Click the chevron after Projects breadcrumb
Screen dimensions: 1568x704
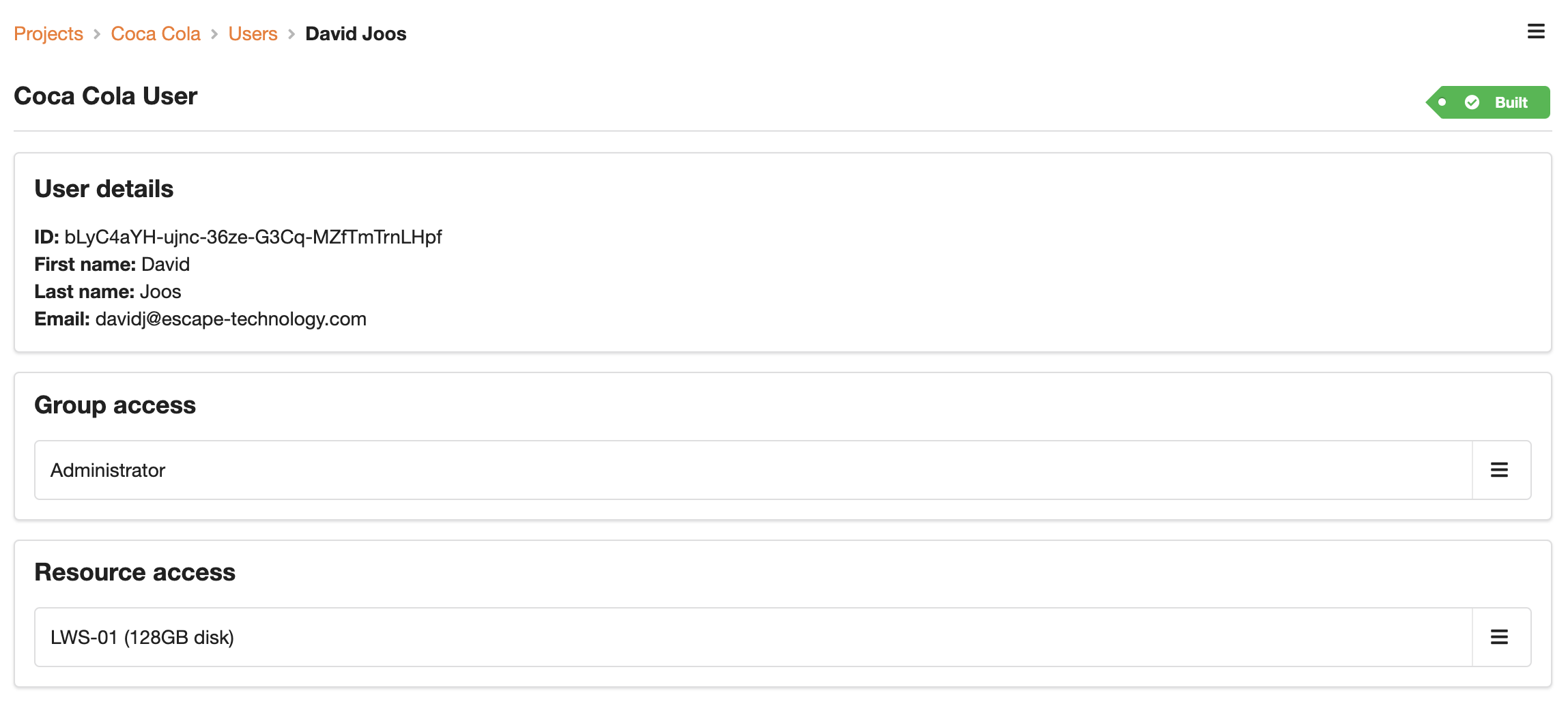(x=97, y=34)
